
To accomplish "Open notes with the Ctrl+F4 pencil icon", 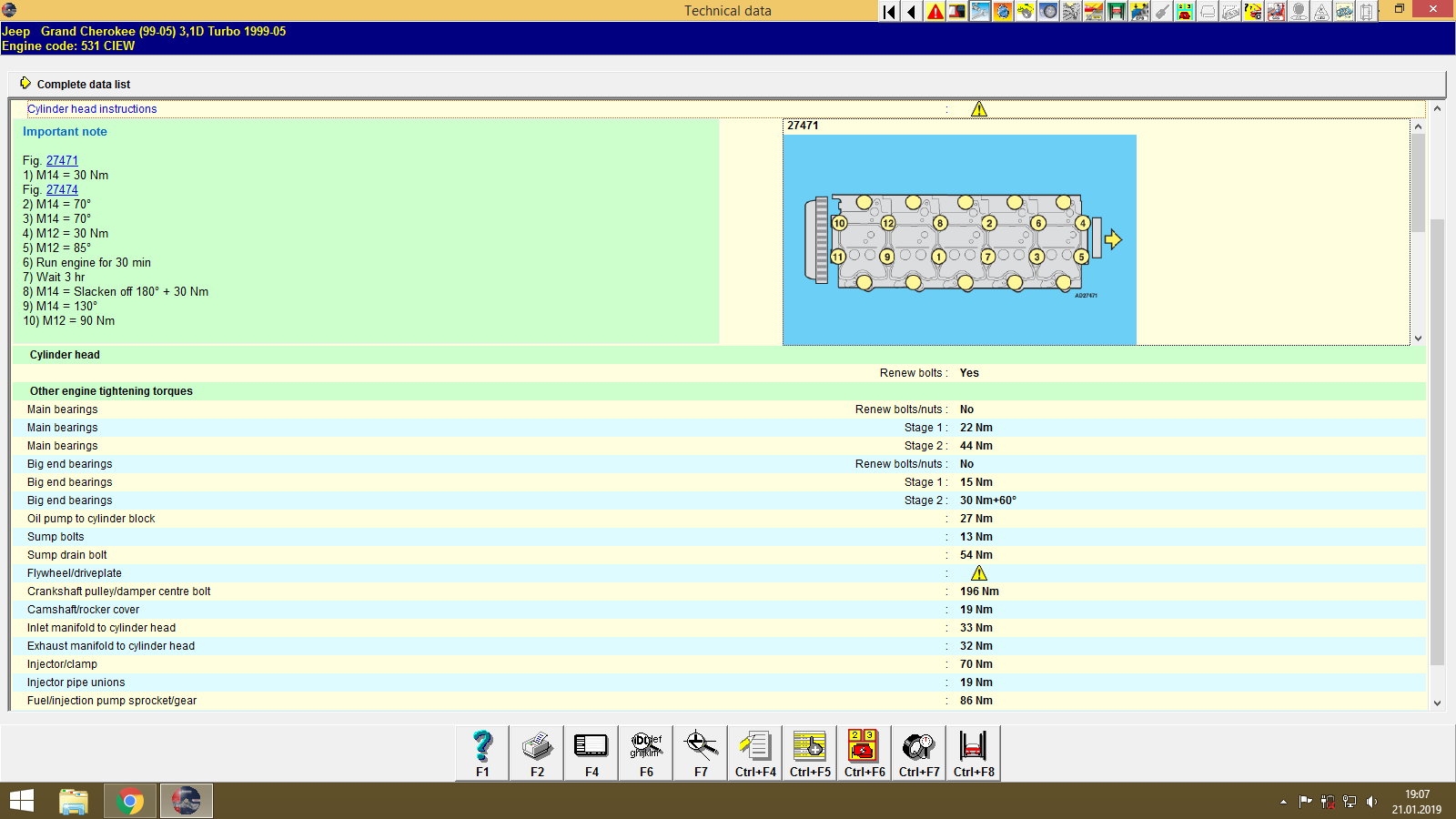I will [x=753, y=749].
